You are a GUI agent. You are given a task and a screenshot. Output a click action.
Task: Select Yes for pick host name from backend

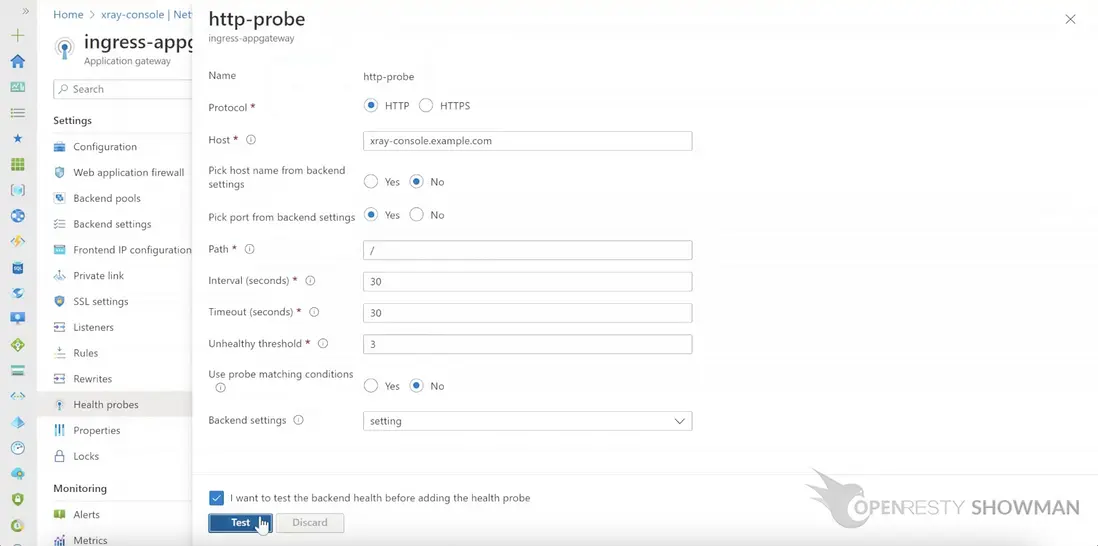coord(371,182)
